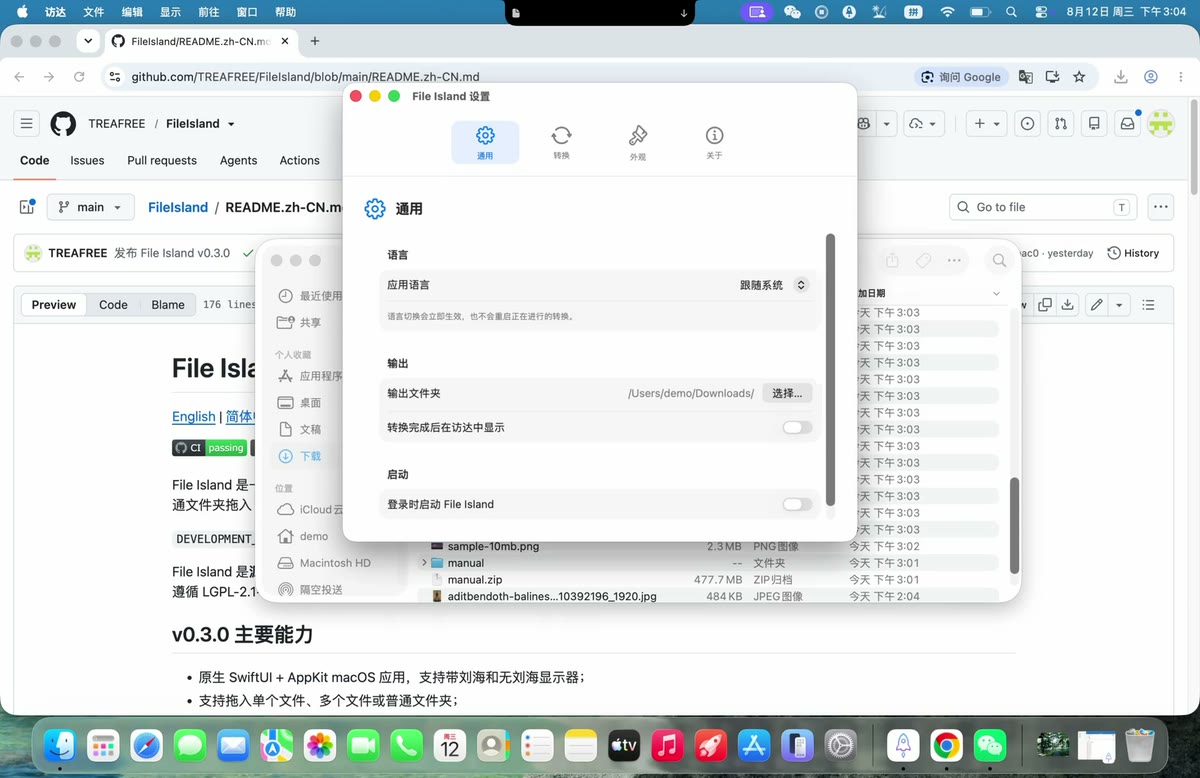This screenshot has height=778, width=1200.
Task: Open edit options dropdown arrow beside pencil
Action: click(1119, 304)
